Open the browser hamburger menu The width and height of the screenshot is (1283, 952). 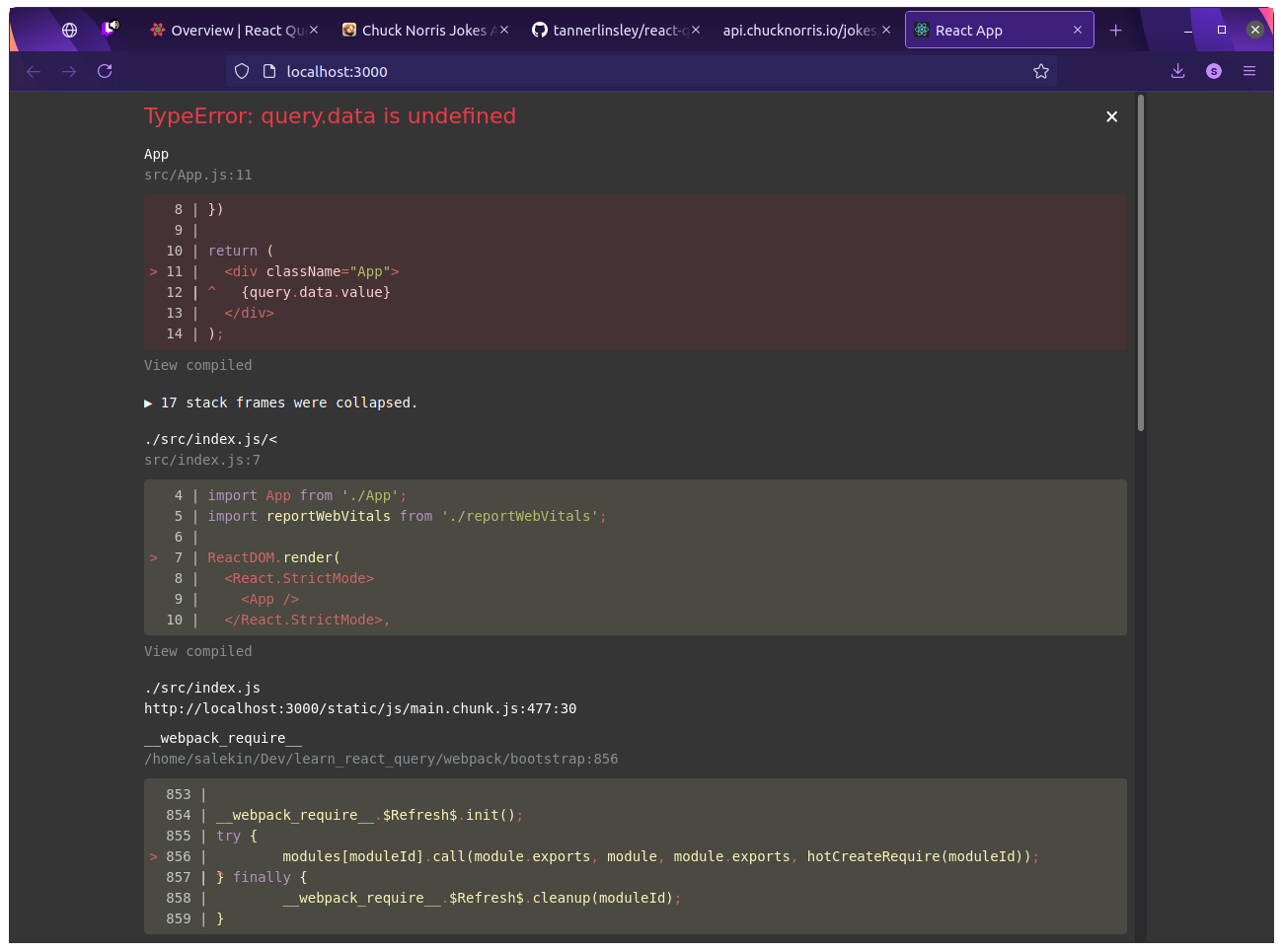pos(1249,70)
